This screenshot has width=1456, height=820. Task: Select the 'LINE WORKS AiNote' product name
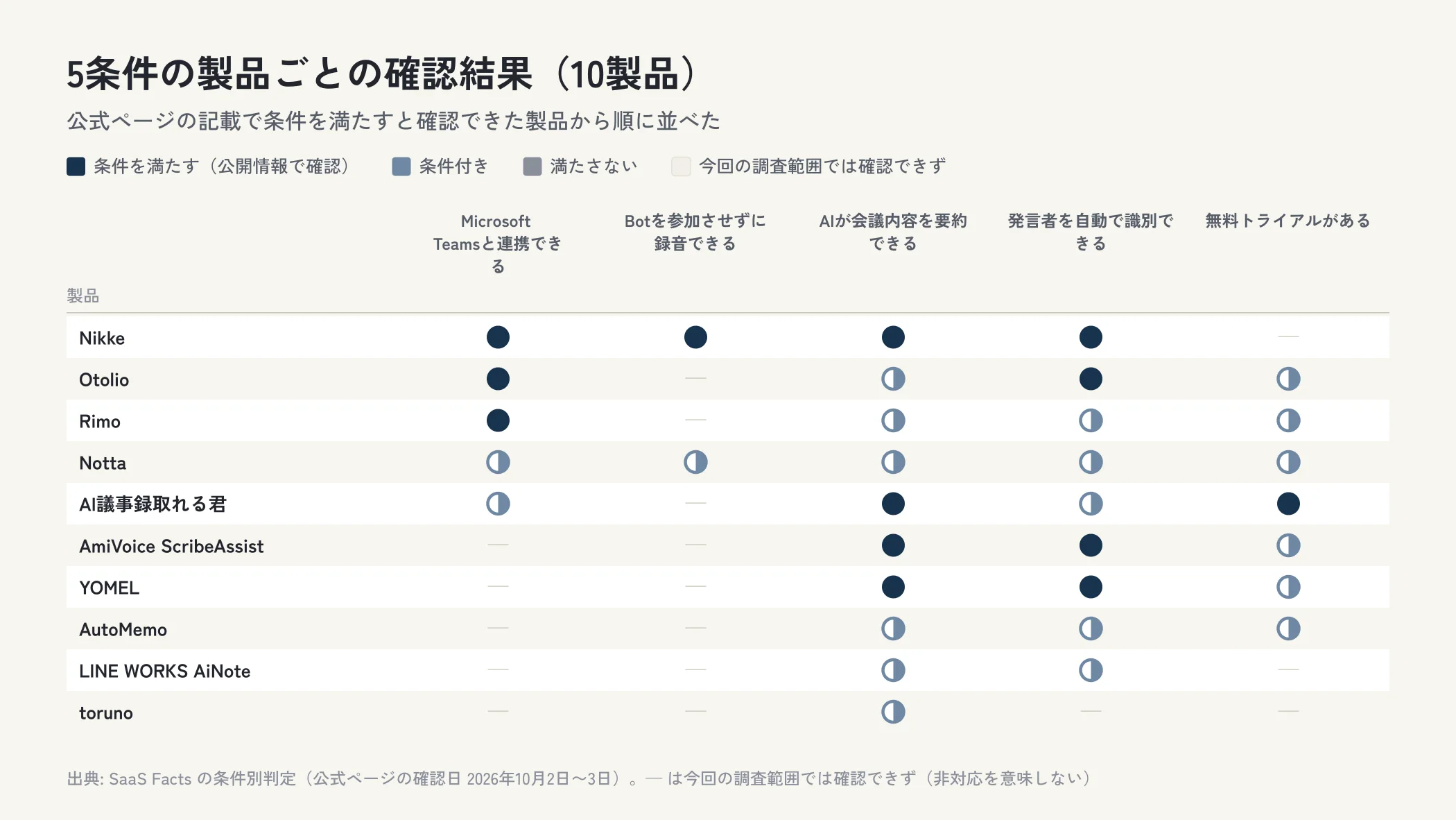pos(165,671)
